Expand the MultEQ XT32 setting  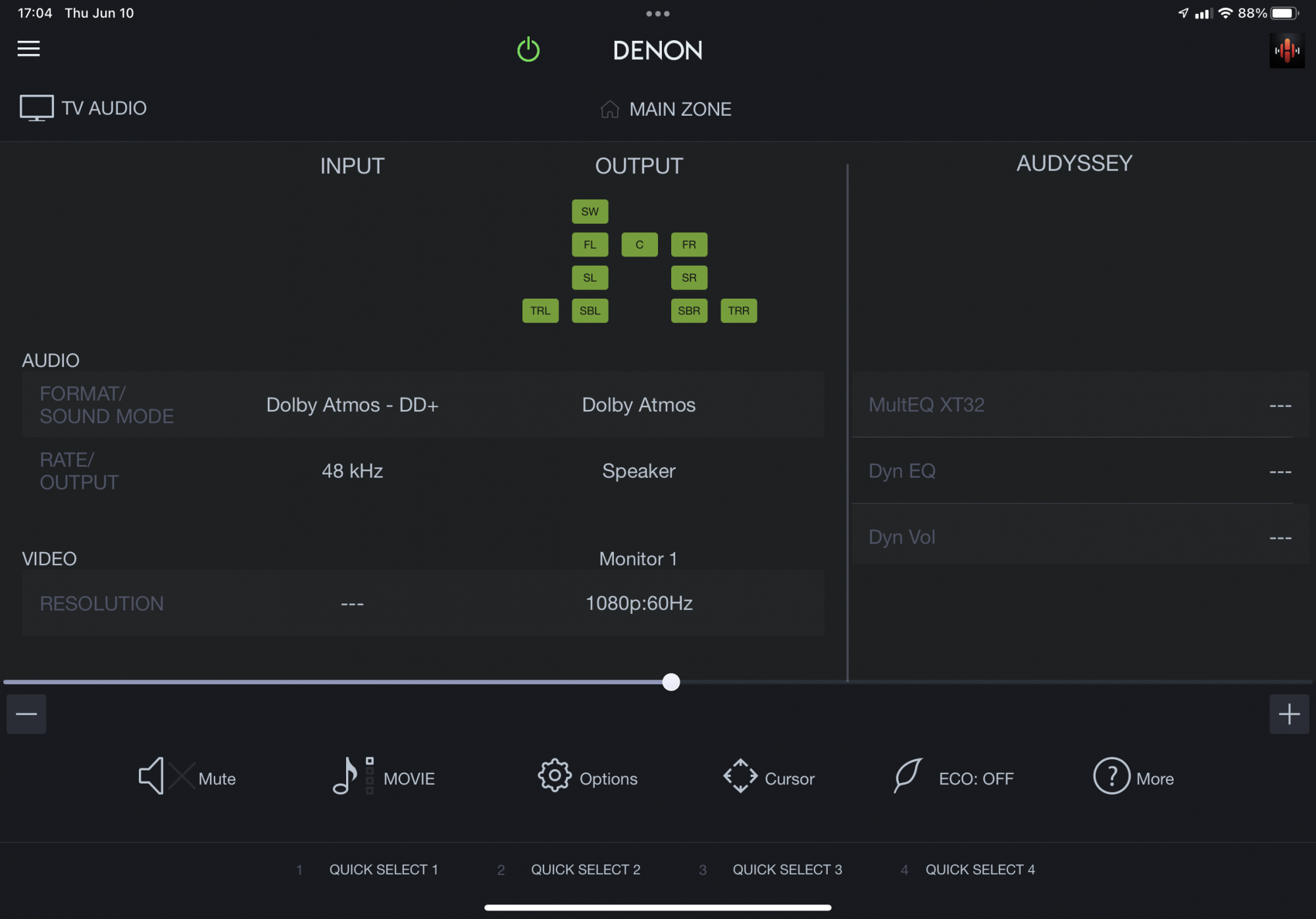click(1079, 405)
